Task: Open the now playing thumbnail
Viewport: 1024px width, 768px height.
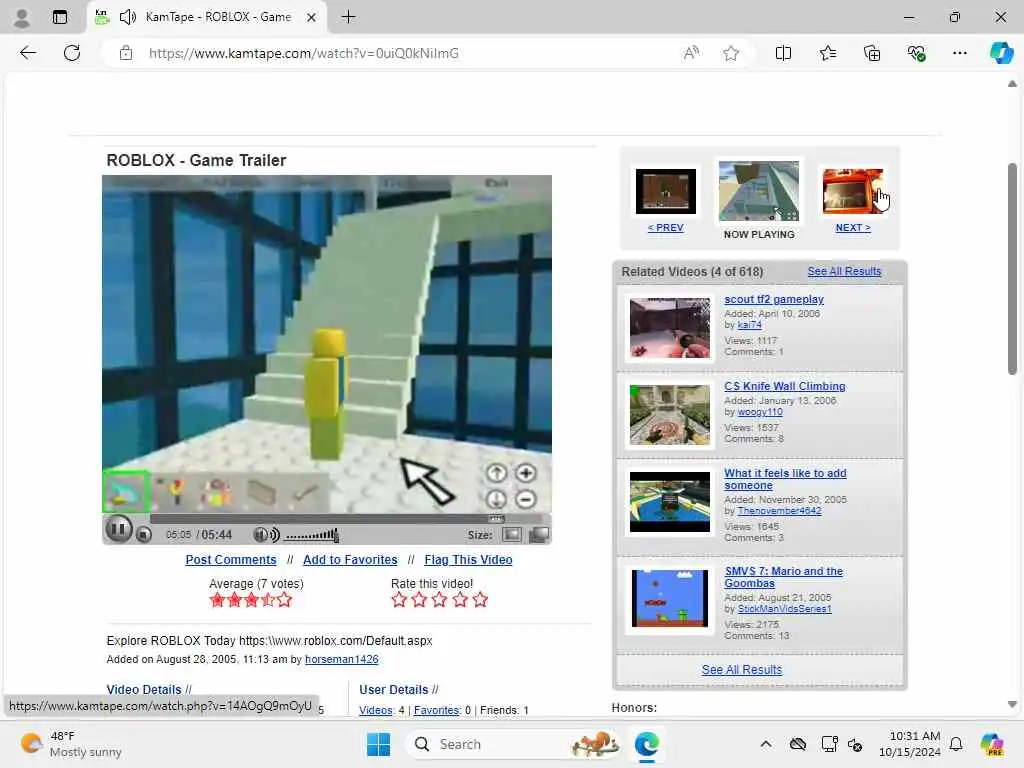Action: coord(759,191)
